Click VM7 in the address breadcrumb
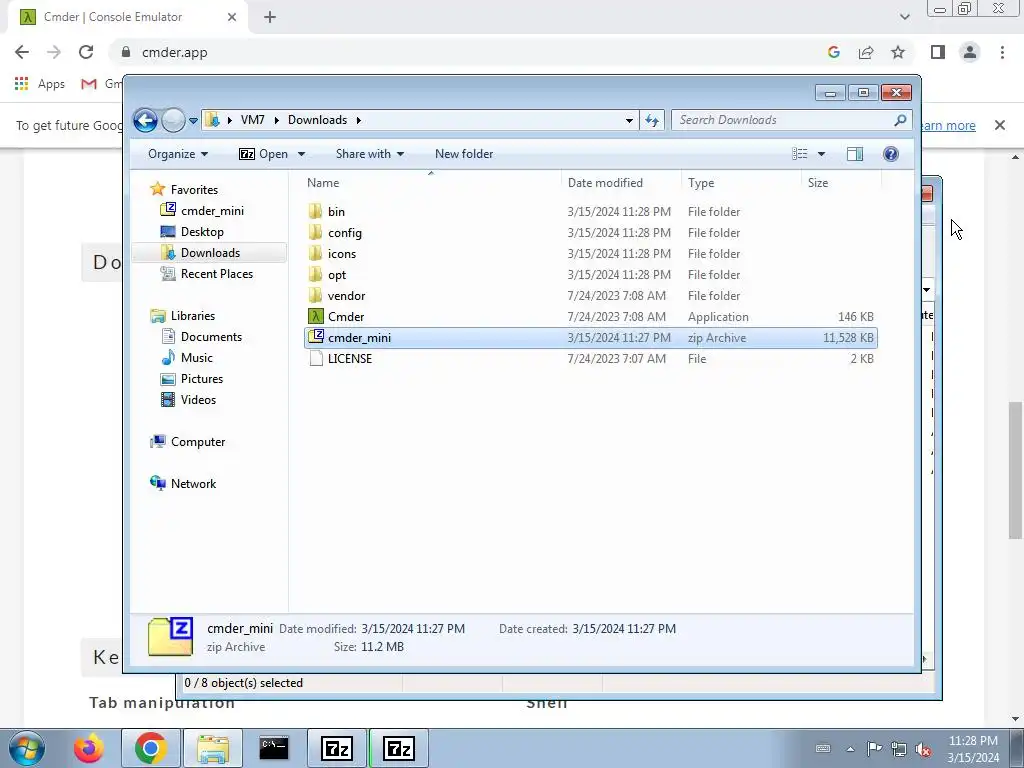The height and width of the screenshot is (768, 1024). (x=253, y=120)
